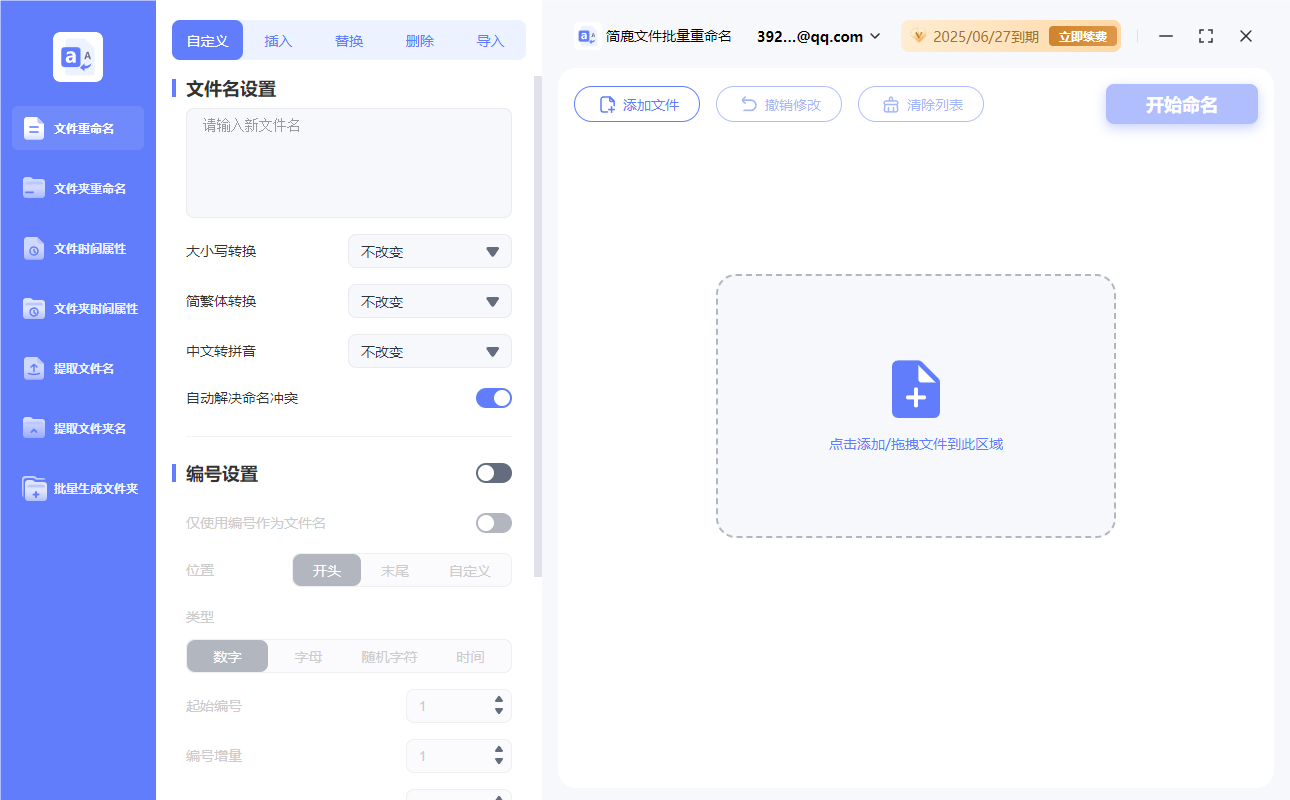1290x800 pixels.
Task: Select the 文件时间属性 sidebar icon
Action: pos(77,248)
